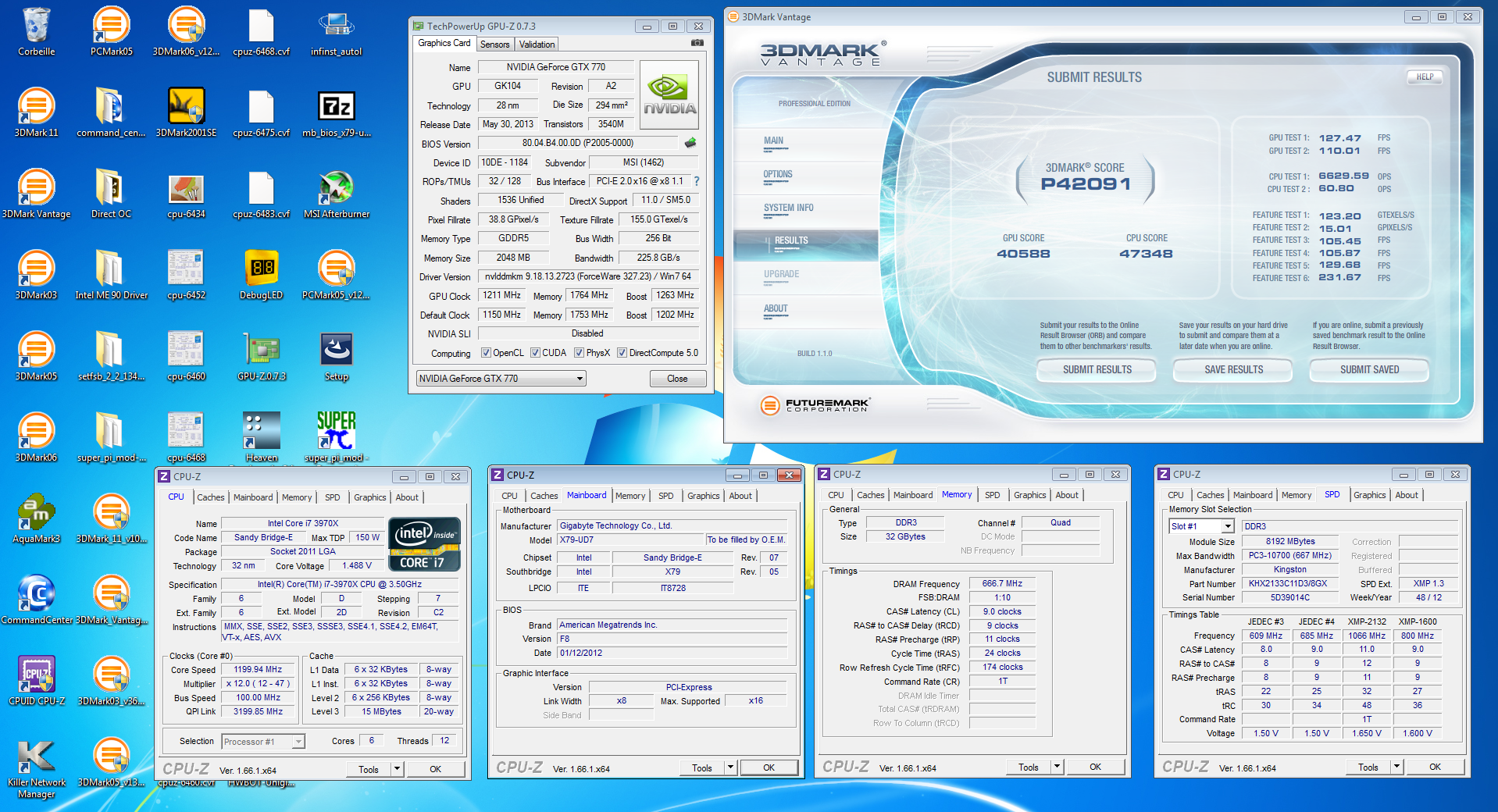Expand Tools dropdown arrow in CPU-Z CPU window

tap(397, 769)
